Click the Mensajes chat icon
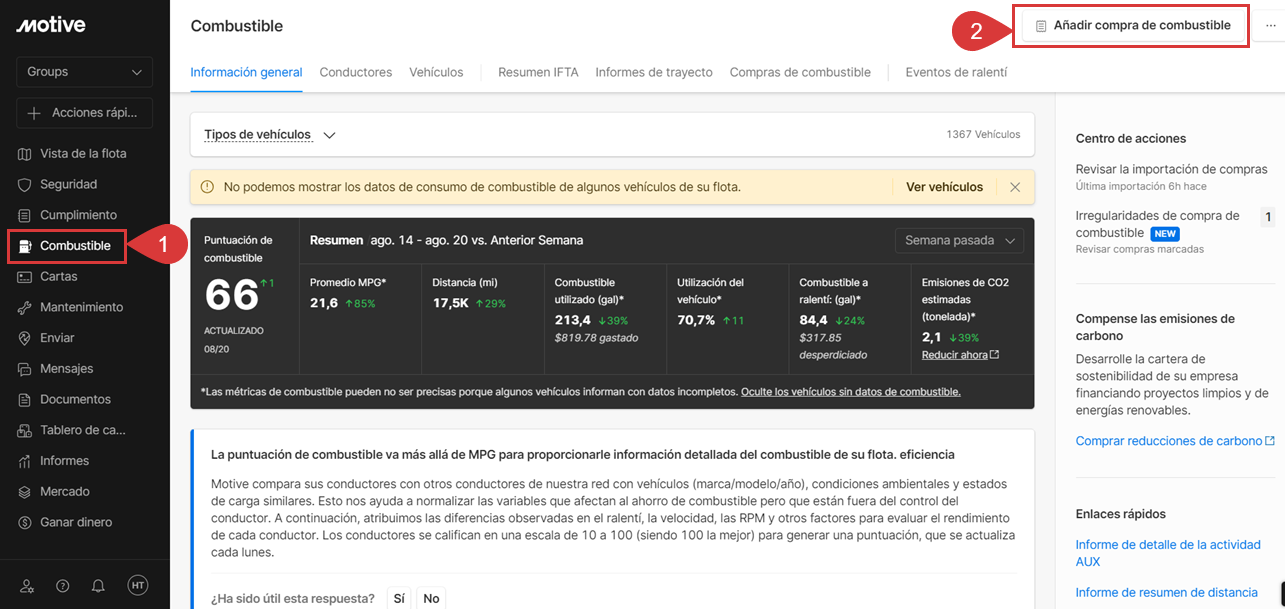The width and height of the screenshot is (1285, 609). click(25, 369)
